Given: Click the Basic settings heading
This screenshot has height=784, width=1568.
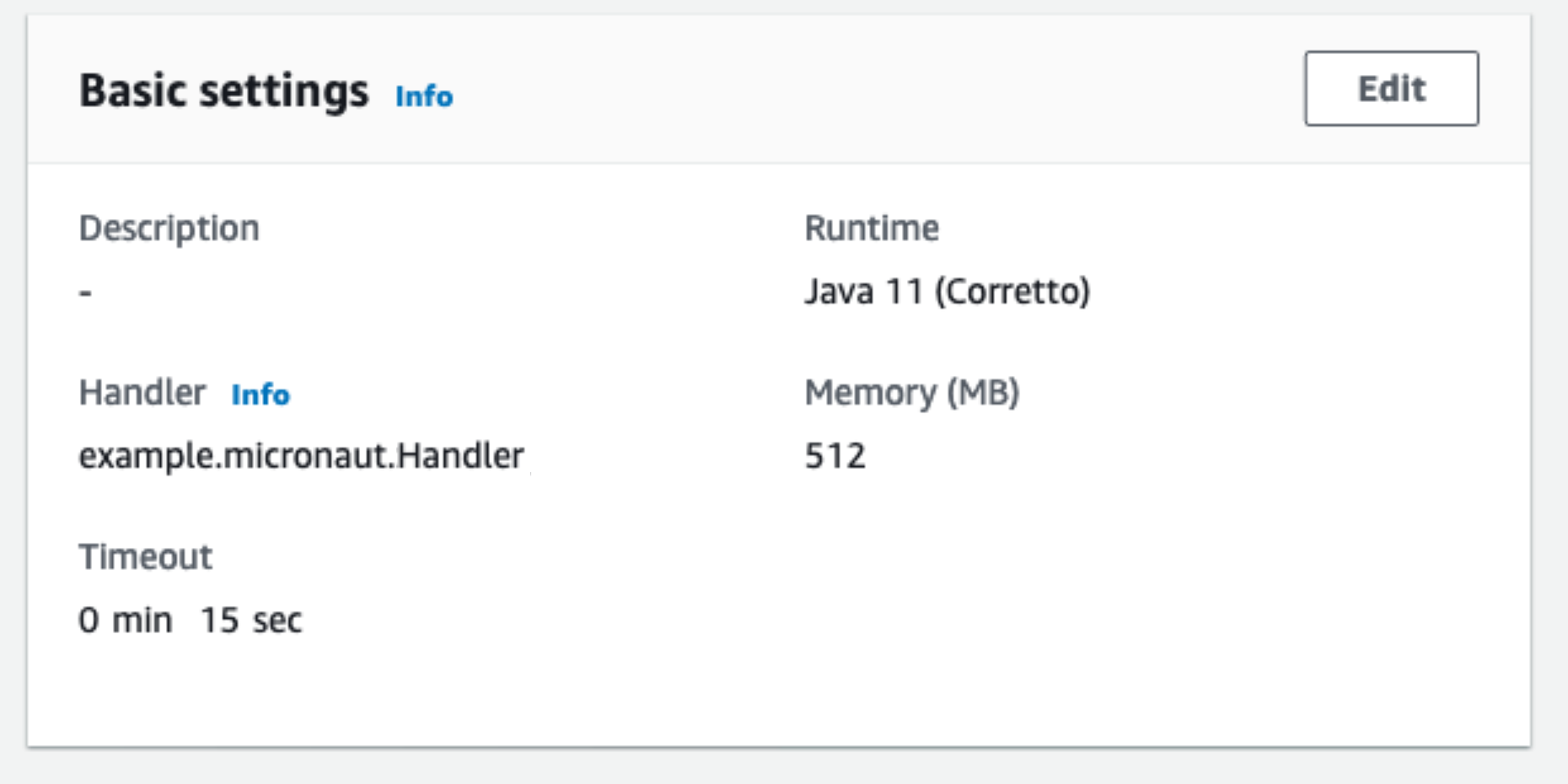Looking at the screenshot, I should (x=224, y=91).
